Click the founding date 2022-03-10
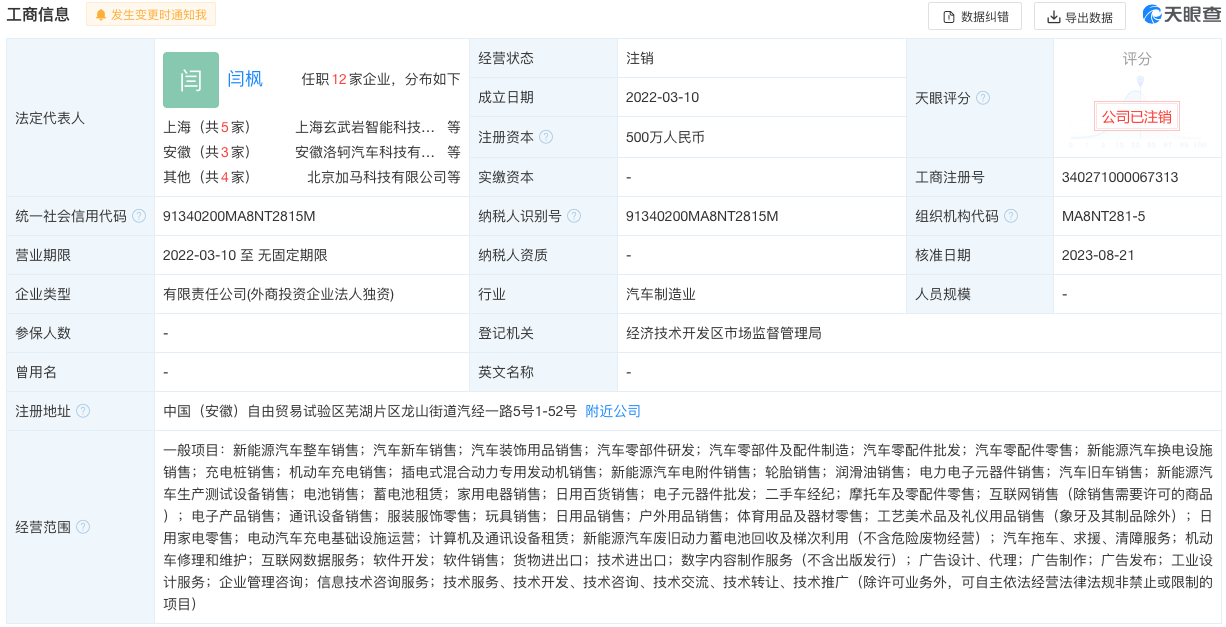Viewport: 1226px width, 627px height. pos(662,97)
